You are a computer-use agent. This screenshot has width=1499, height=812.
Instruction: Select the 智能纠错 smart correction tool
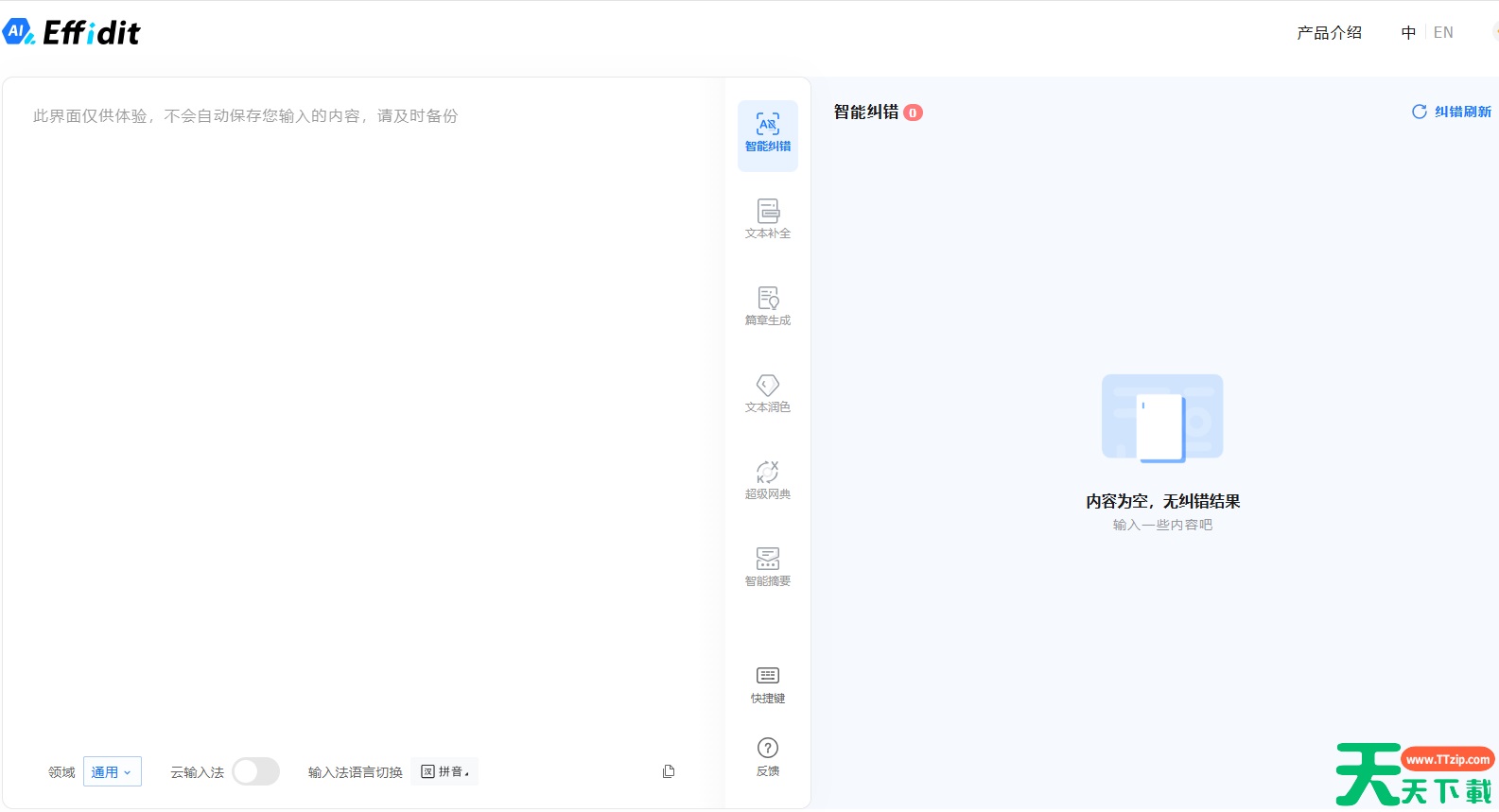pos(767,134)
